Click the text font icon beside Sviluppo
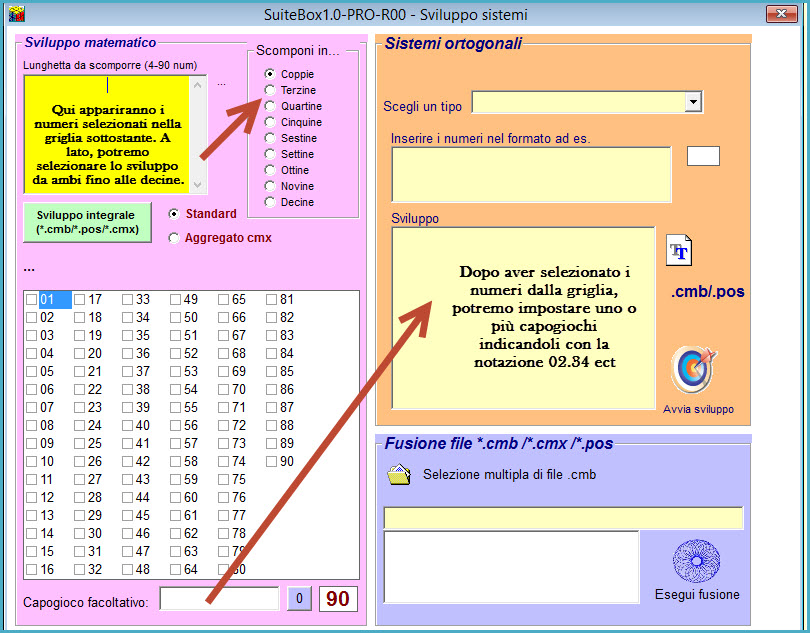The width and height of the screenshot is (810, 633). tap(679, 250)
